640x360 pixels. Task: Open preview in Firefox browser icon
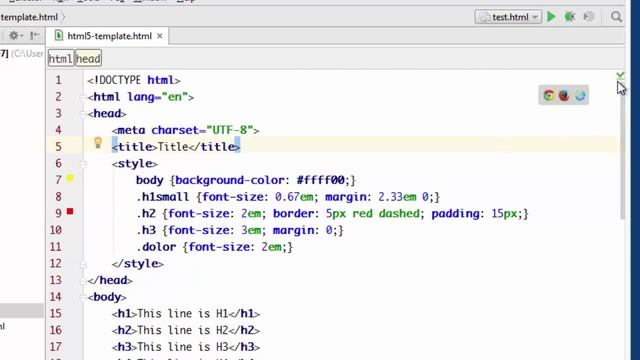[564, 96]
